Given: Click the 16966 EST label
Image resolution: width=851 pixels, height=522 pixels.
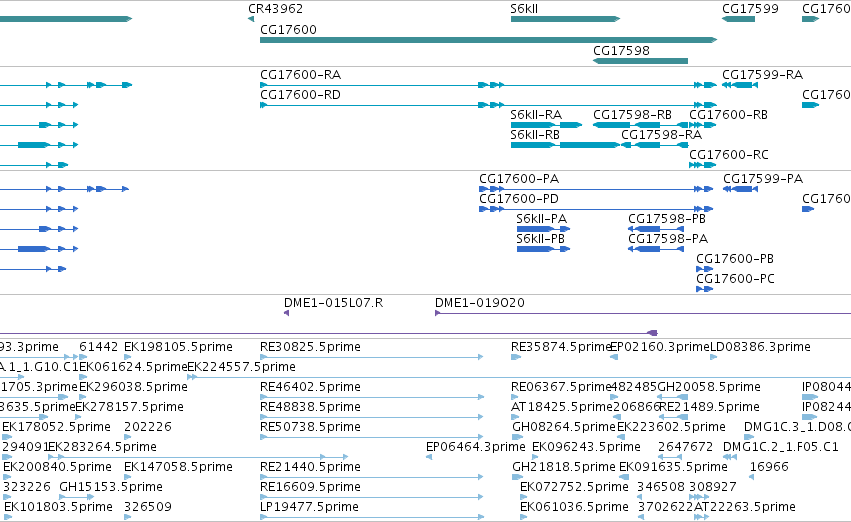Looking at the screenshot, I should pyautogui.click(x=769, y=467).
